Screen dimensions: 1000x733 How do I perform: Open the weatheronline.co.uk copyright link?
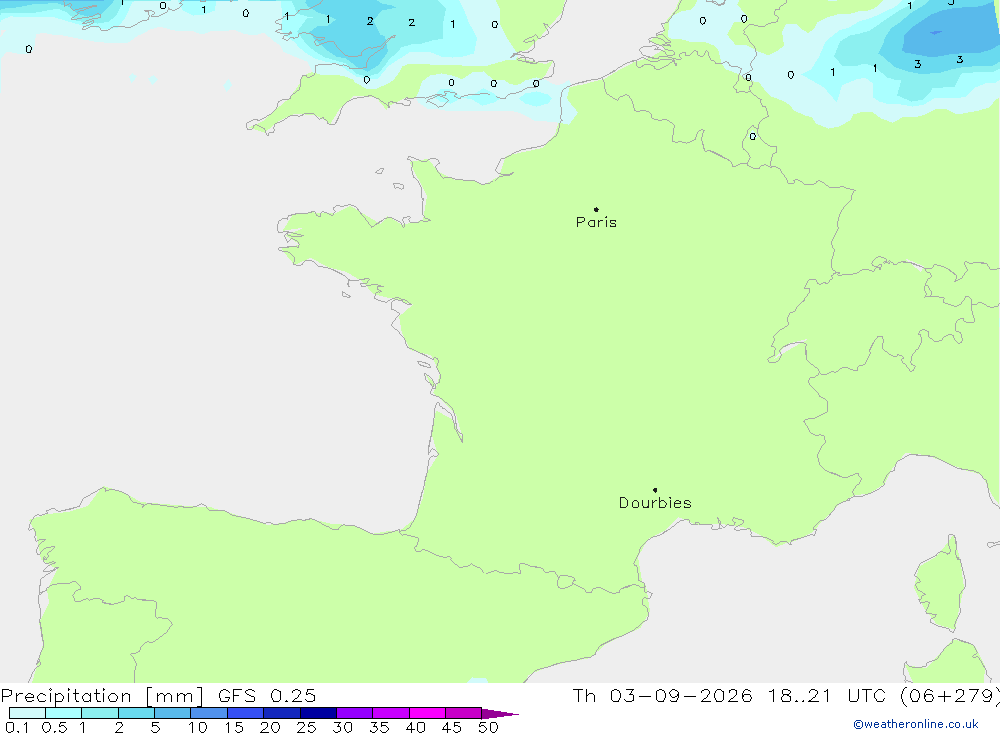(x=916, y=724)
